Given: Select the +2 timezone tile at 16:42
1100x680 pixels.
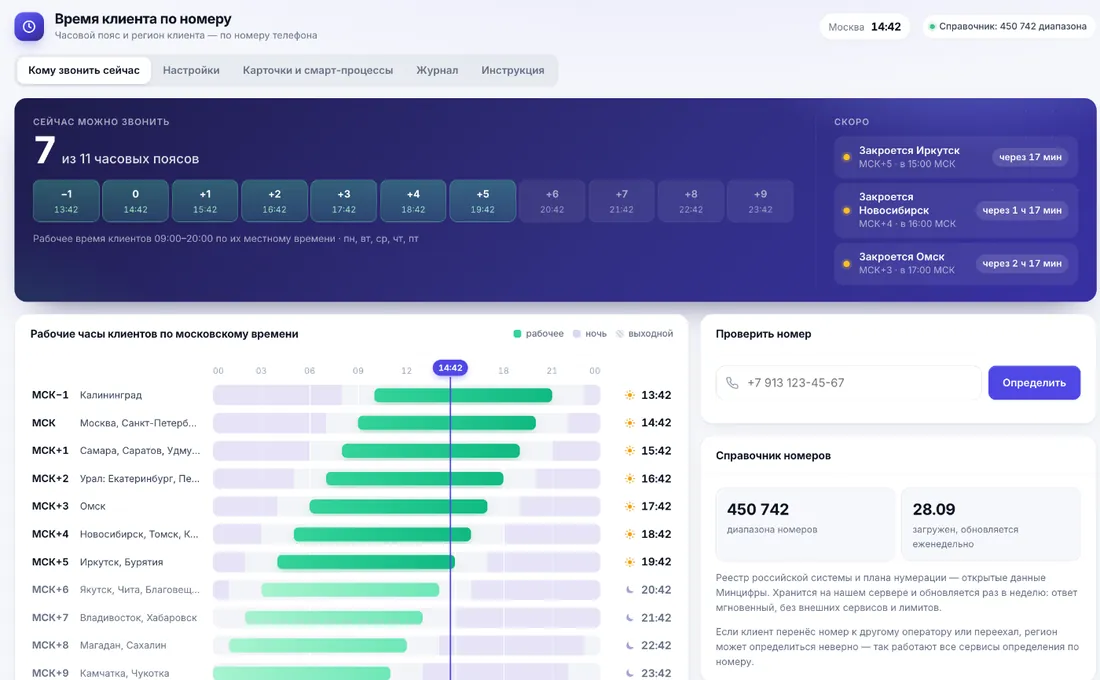Looking at the screenshot, I should point(274,201).
